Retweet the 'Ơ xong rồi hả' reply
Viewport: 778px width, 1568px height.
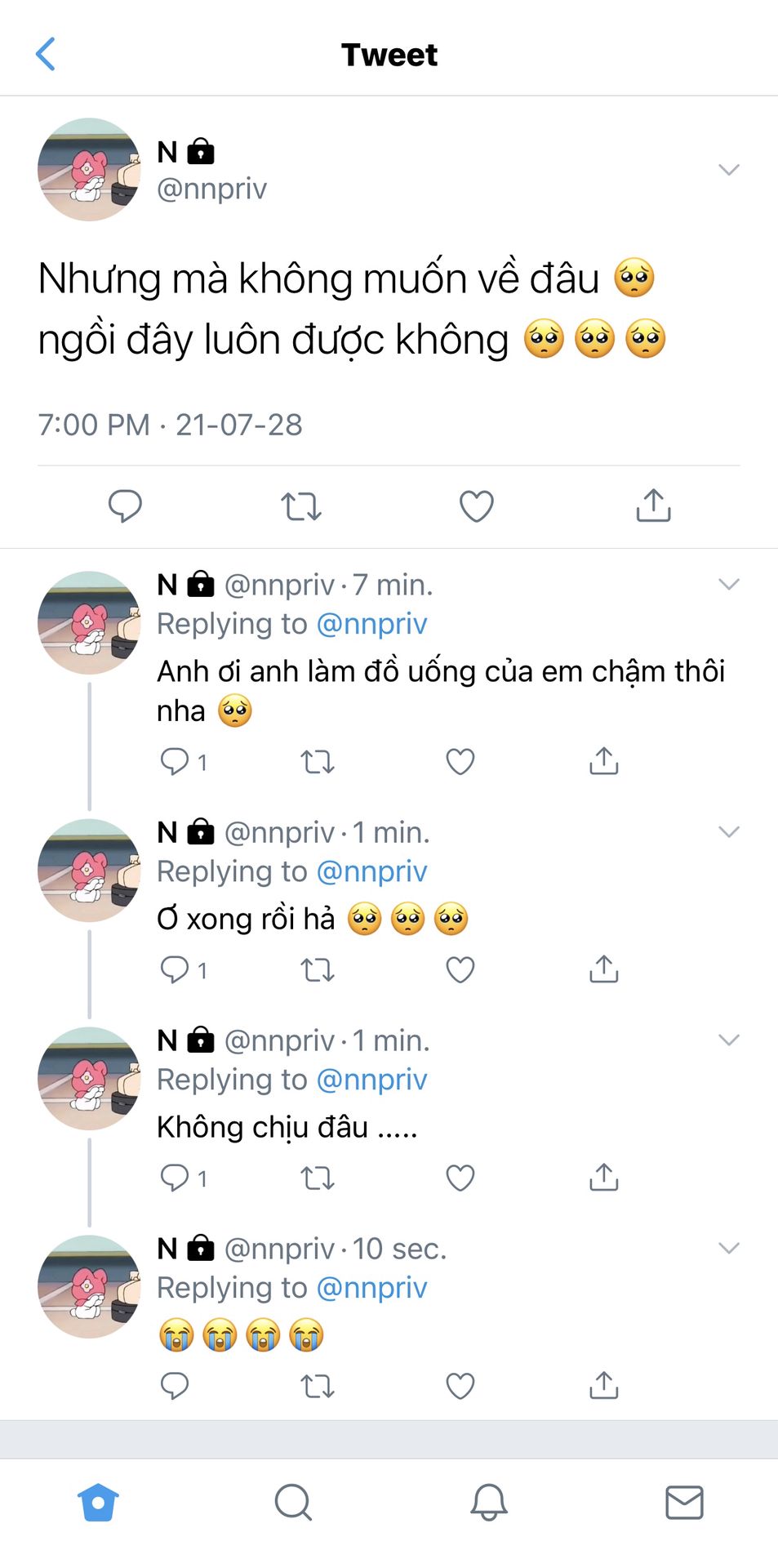318,970
